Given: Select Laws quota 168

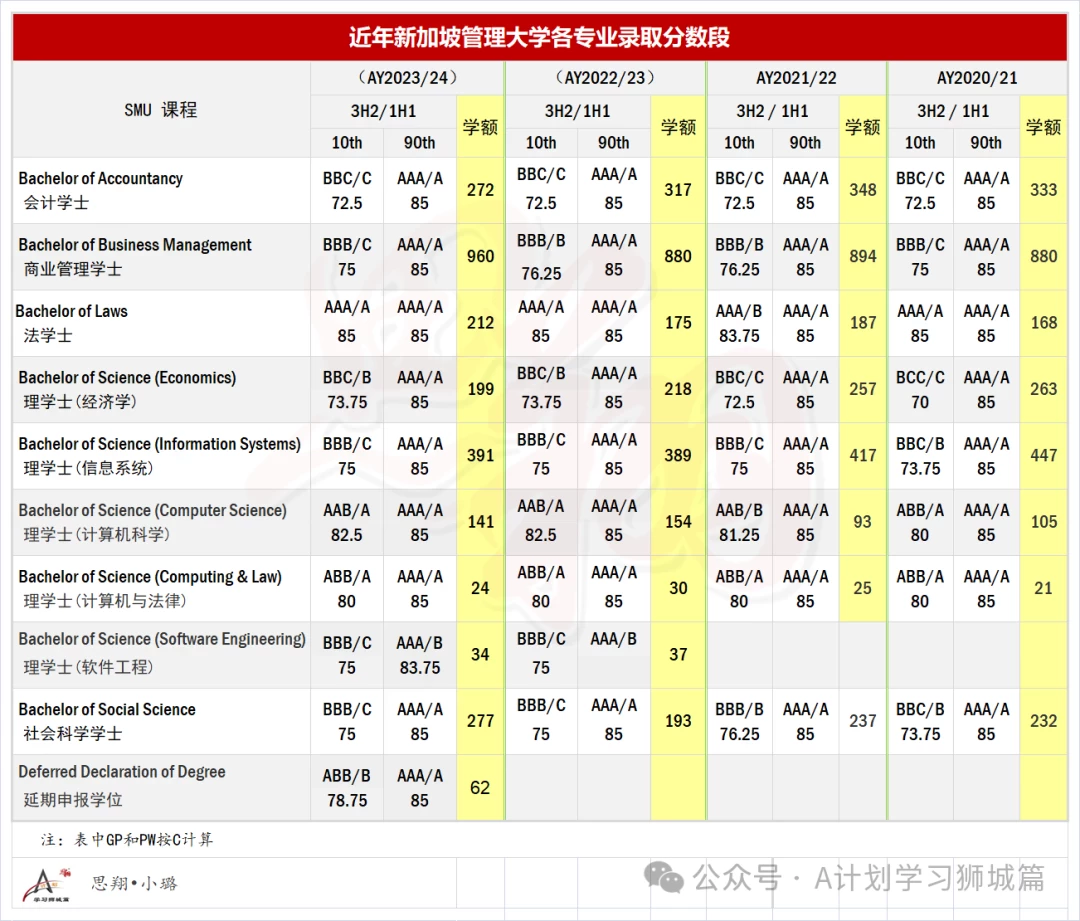Looking at the screenshot, I should [1043, 323].
